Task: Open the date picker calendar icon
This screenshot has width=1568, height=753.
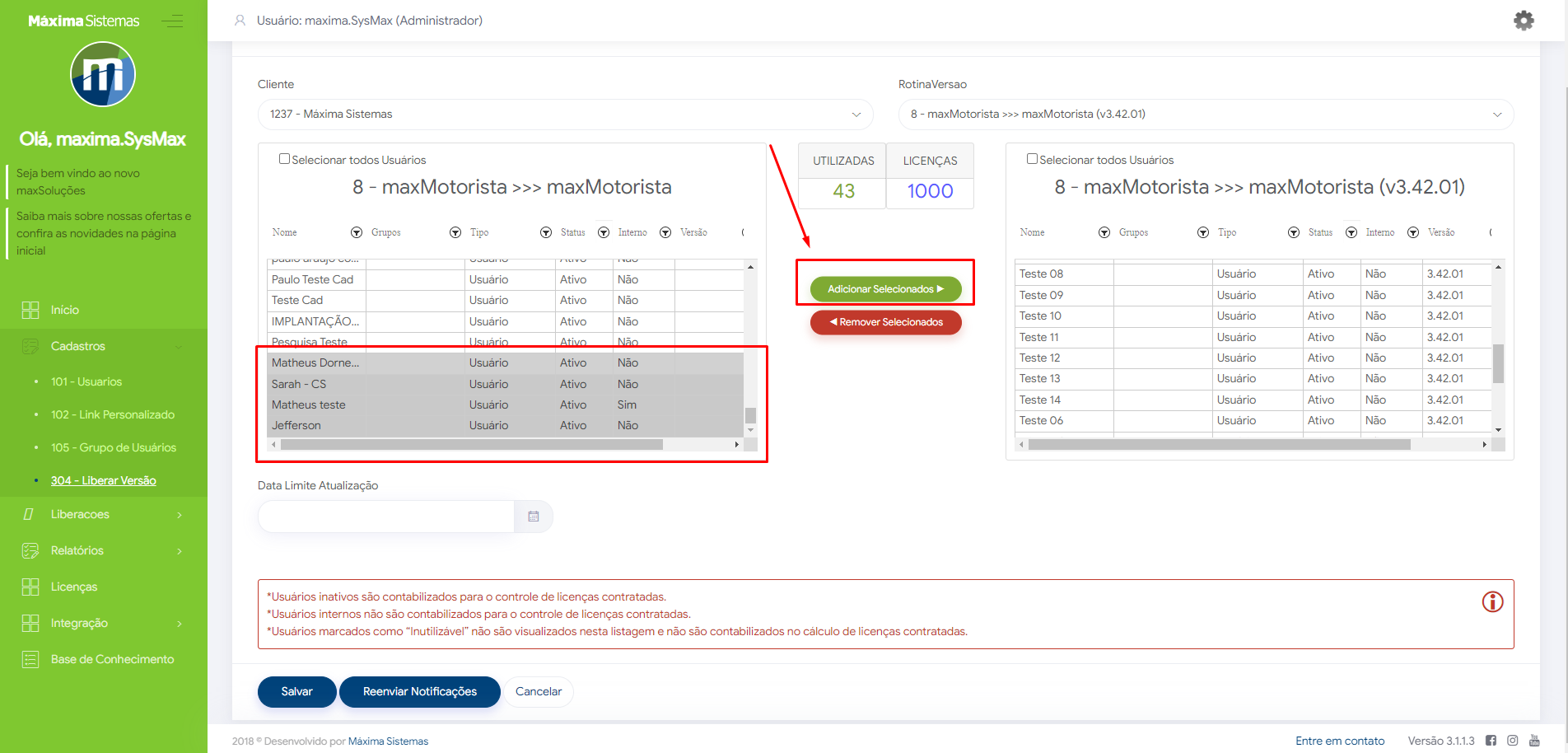Action: click(x=533, y=517)
